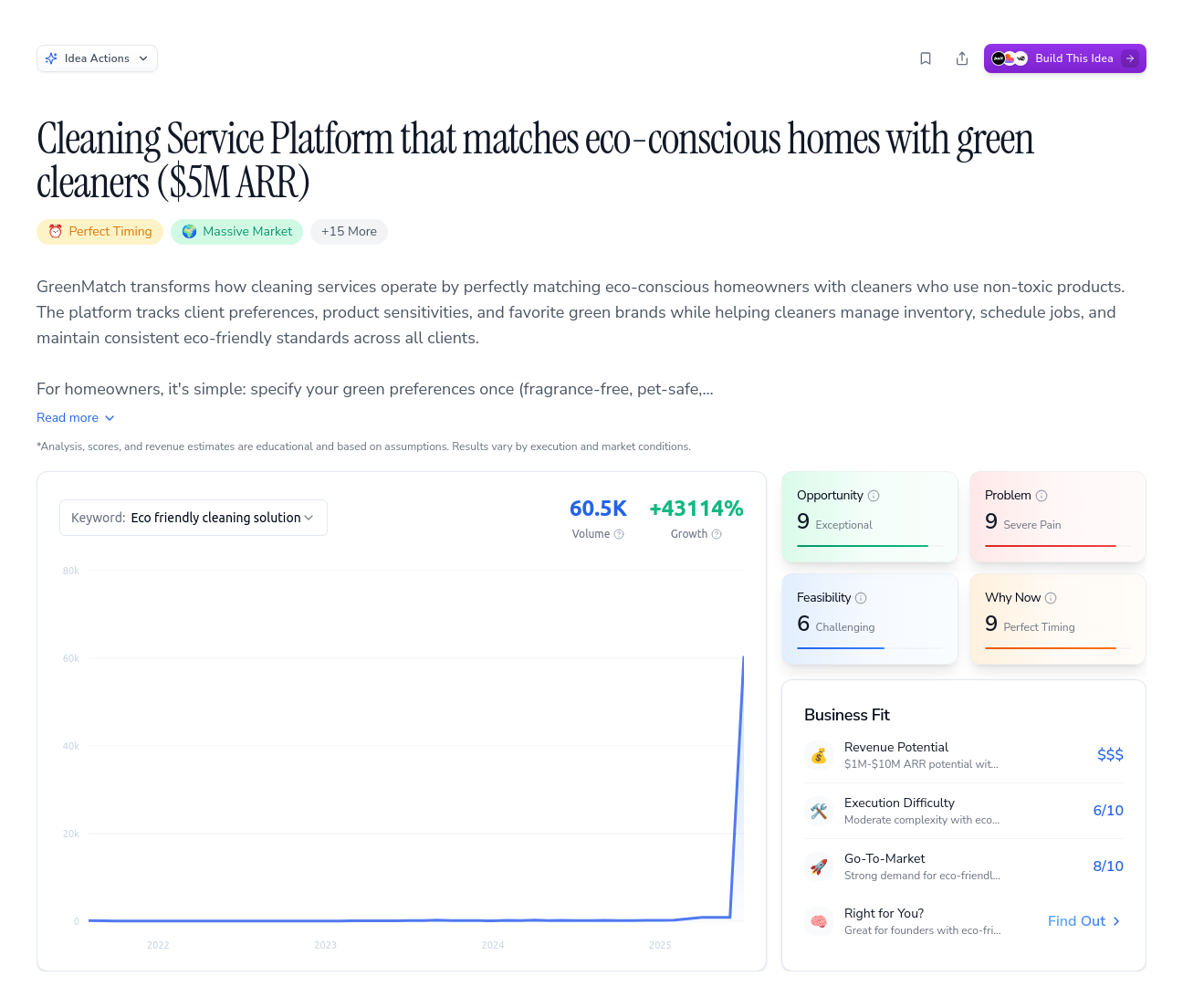The image size is (1183, 1008).
Task: Show the +15 More tags
Action: point(349,232)
